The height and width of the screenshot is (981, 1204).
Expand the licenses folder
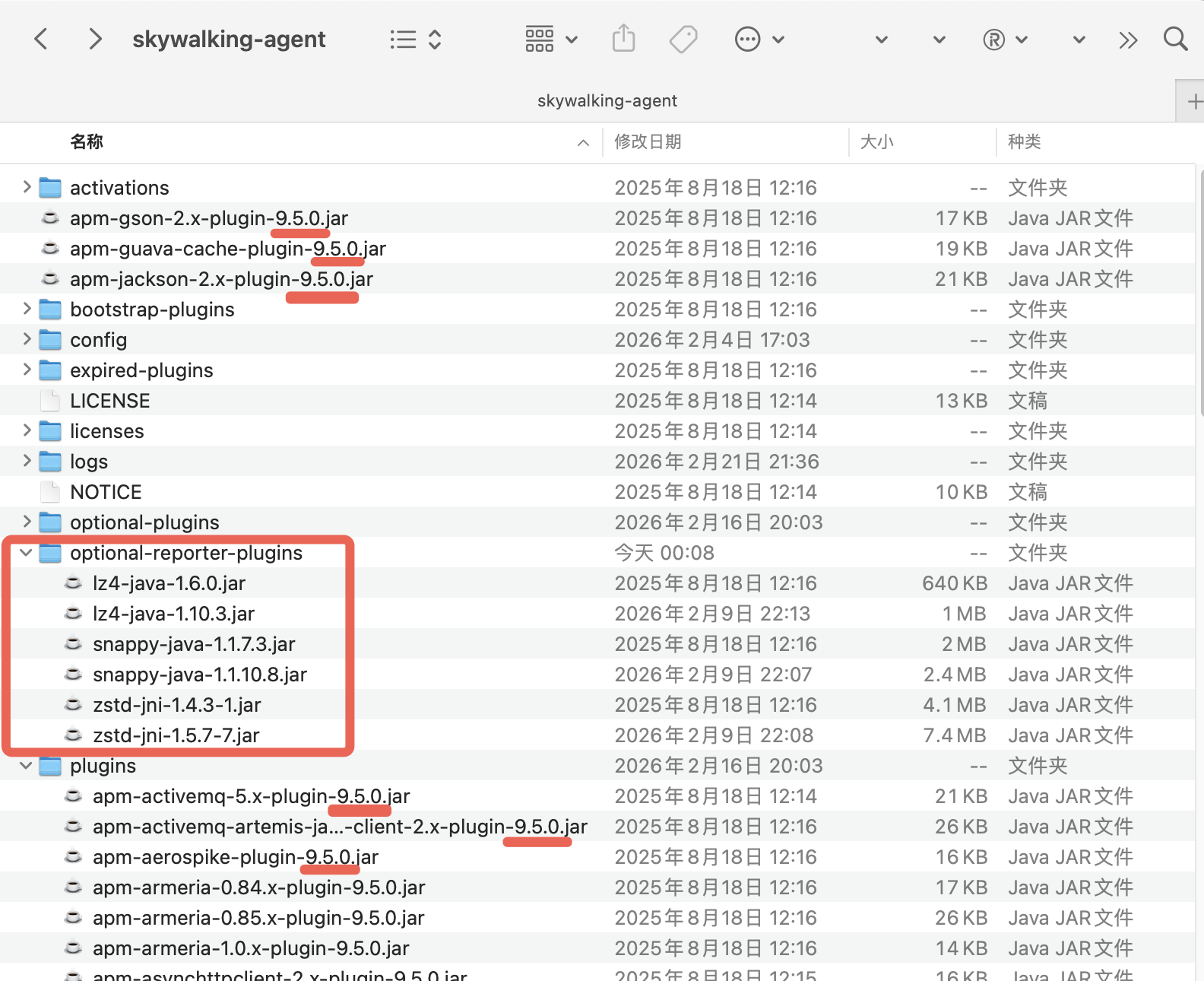pyautogui.click(x=27, y=430)
